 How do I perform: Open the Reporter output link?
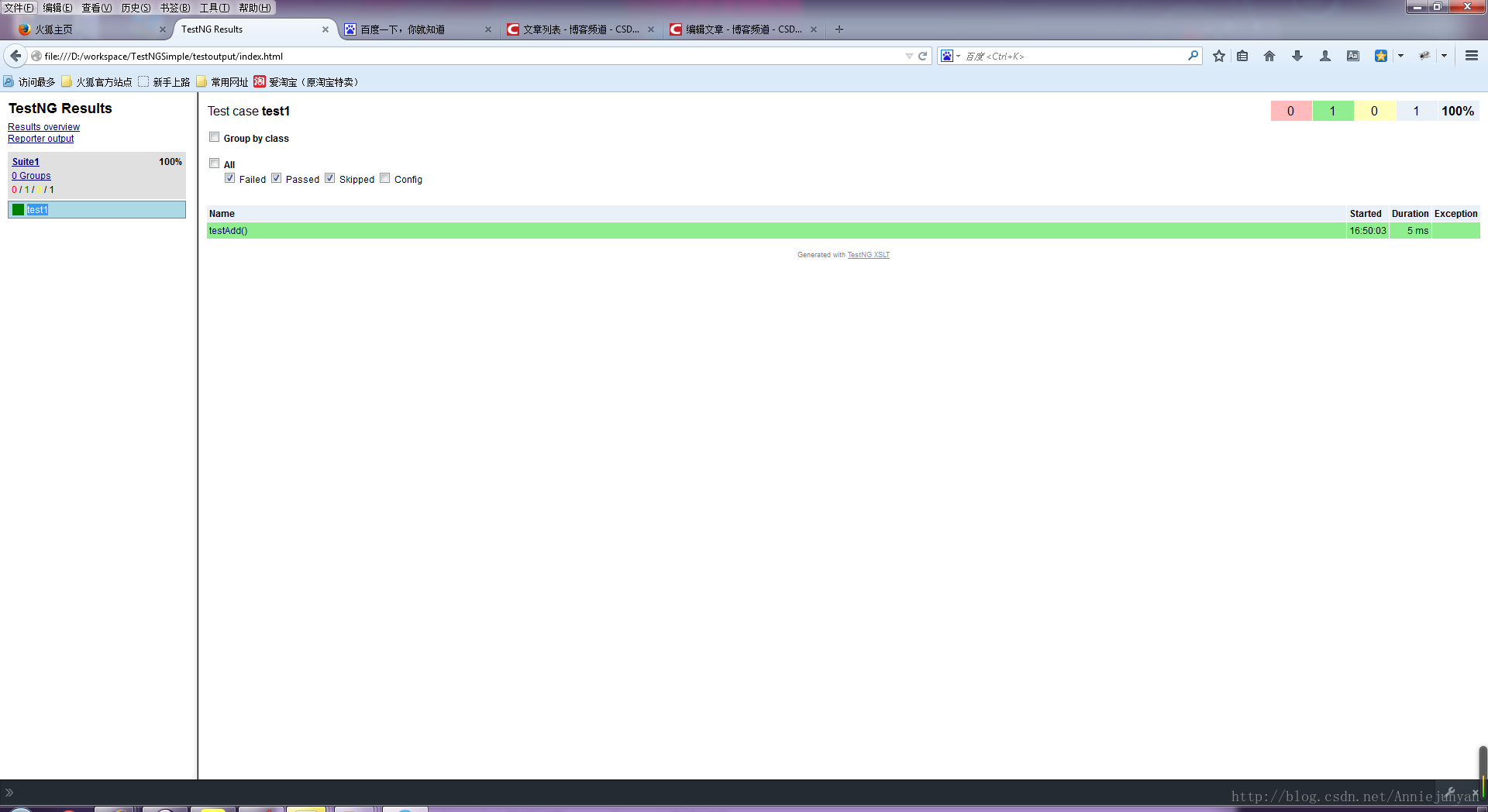click(41, 139)
